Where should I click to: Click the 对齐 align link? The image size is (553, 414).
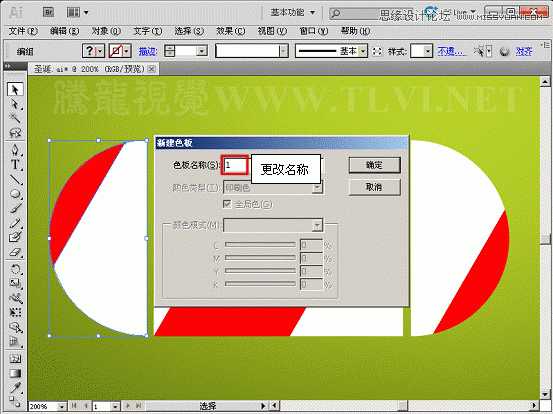[524, 51]
